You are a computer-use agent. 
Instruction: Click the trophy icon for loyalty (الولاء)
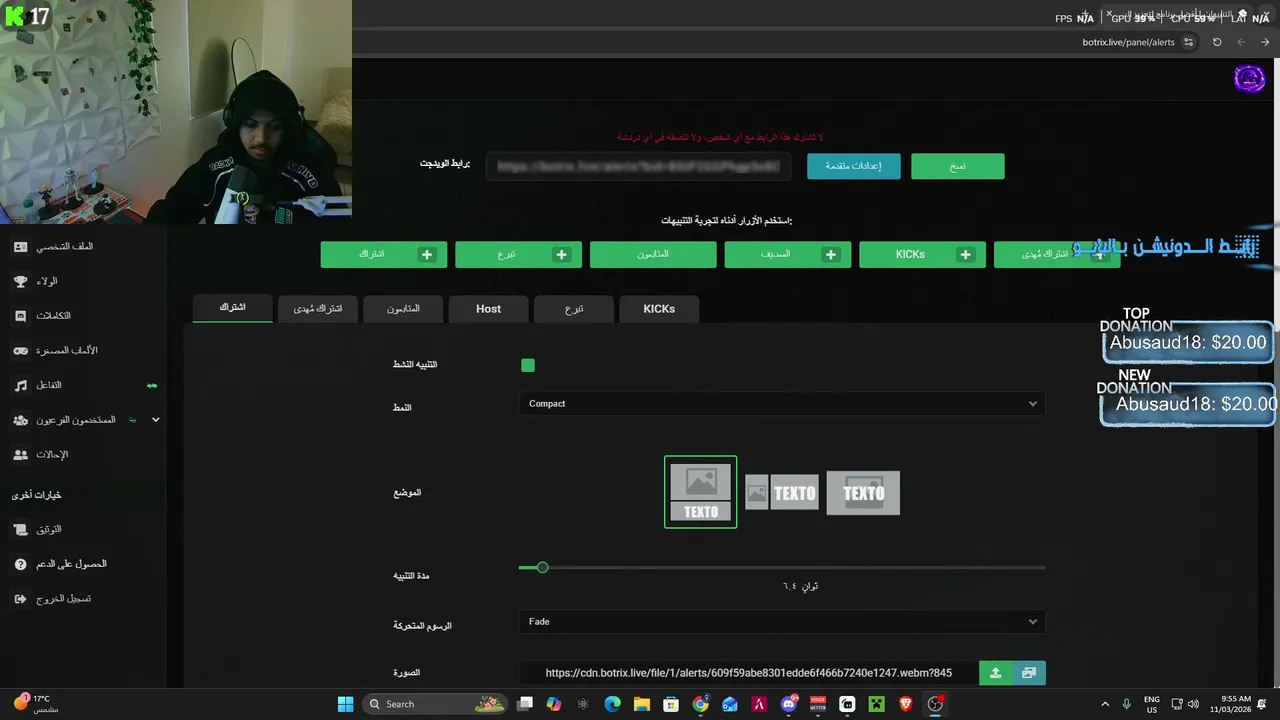[20, 282]
